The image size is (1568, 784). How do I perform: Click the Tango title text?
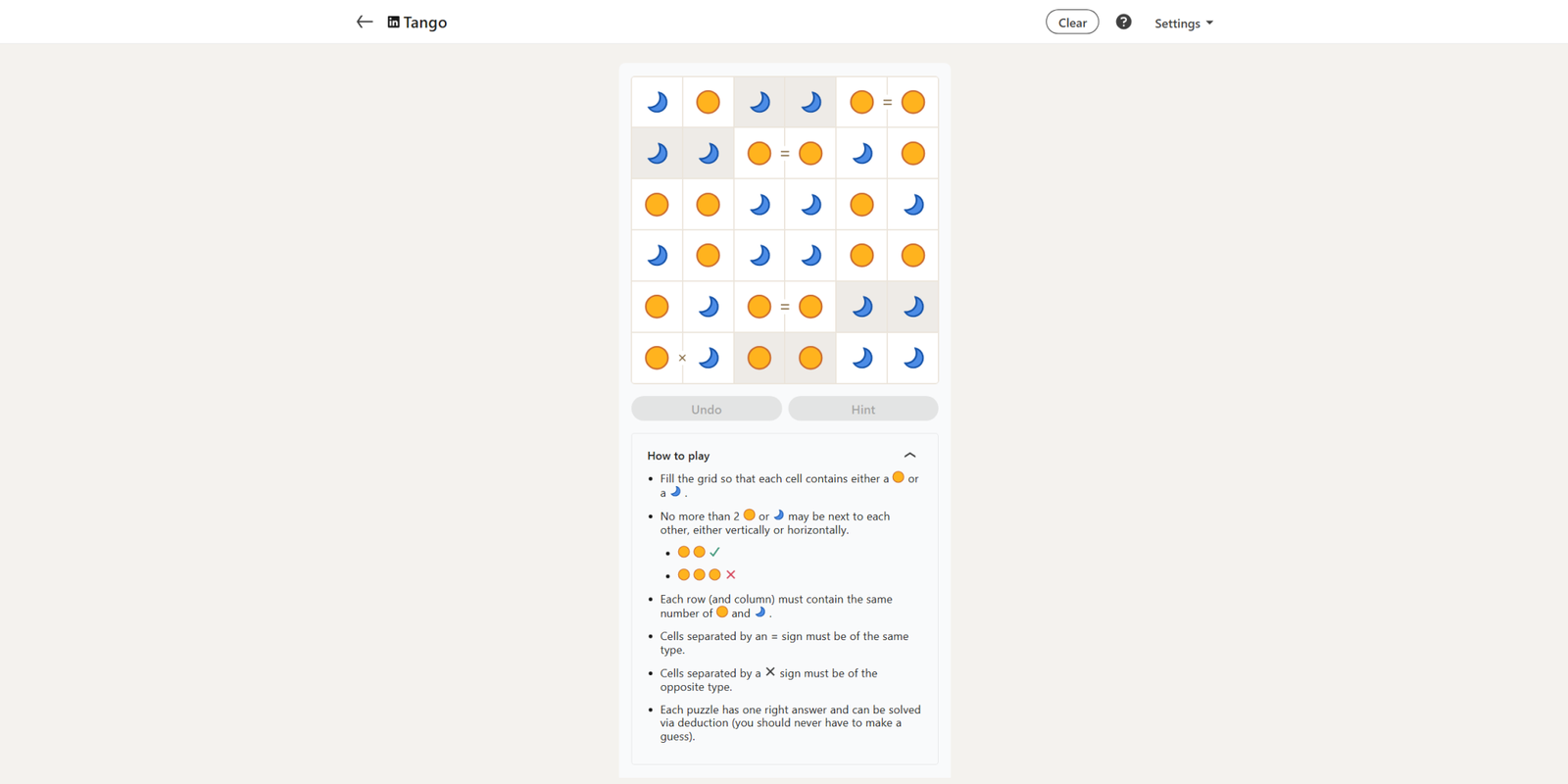[425, 23]
